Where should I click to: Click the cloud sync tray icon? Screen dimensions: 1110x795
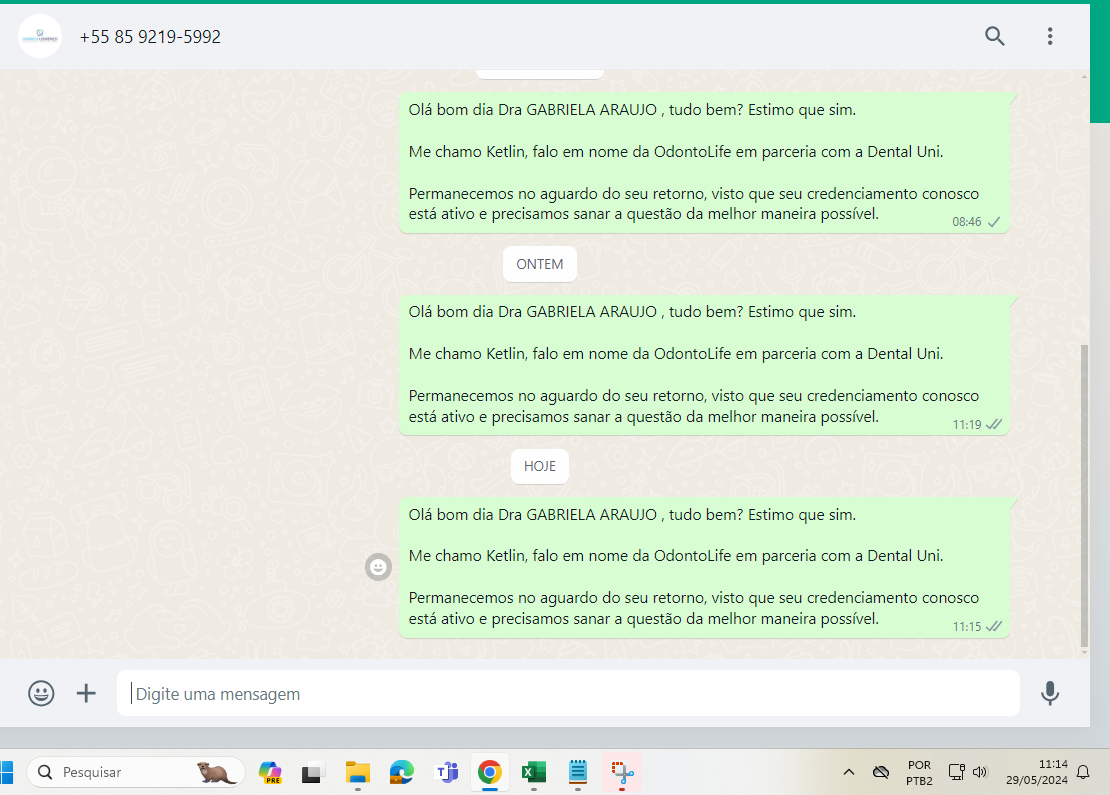[881, 772]
